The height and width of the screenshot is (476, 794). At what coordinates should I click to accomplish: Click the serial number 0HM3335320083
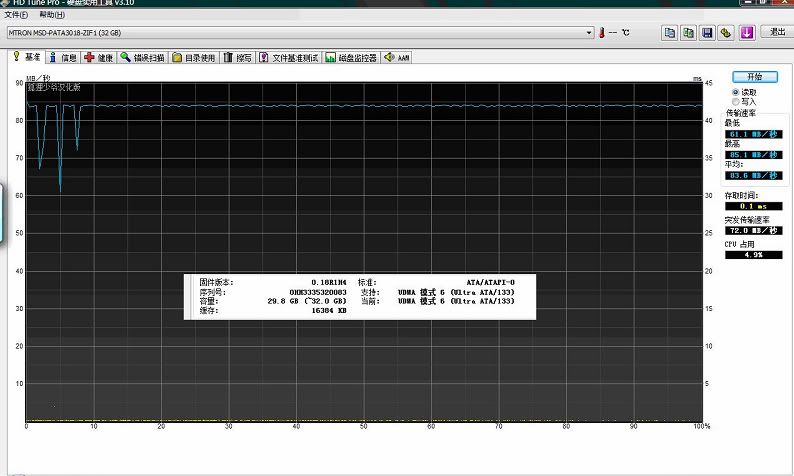click(318, 292)
